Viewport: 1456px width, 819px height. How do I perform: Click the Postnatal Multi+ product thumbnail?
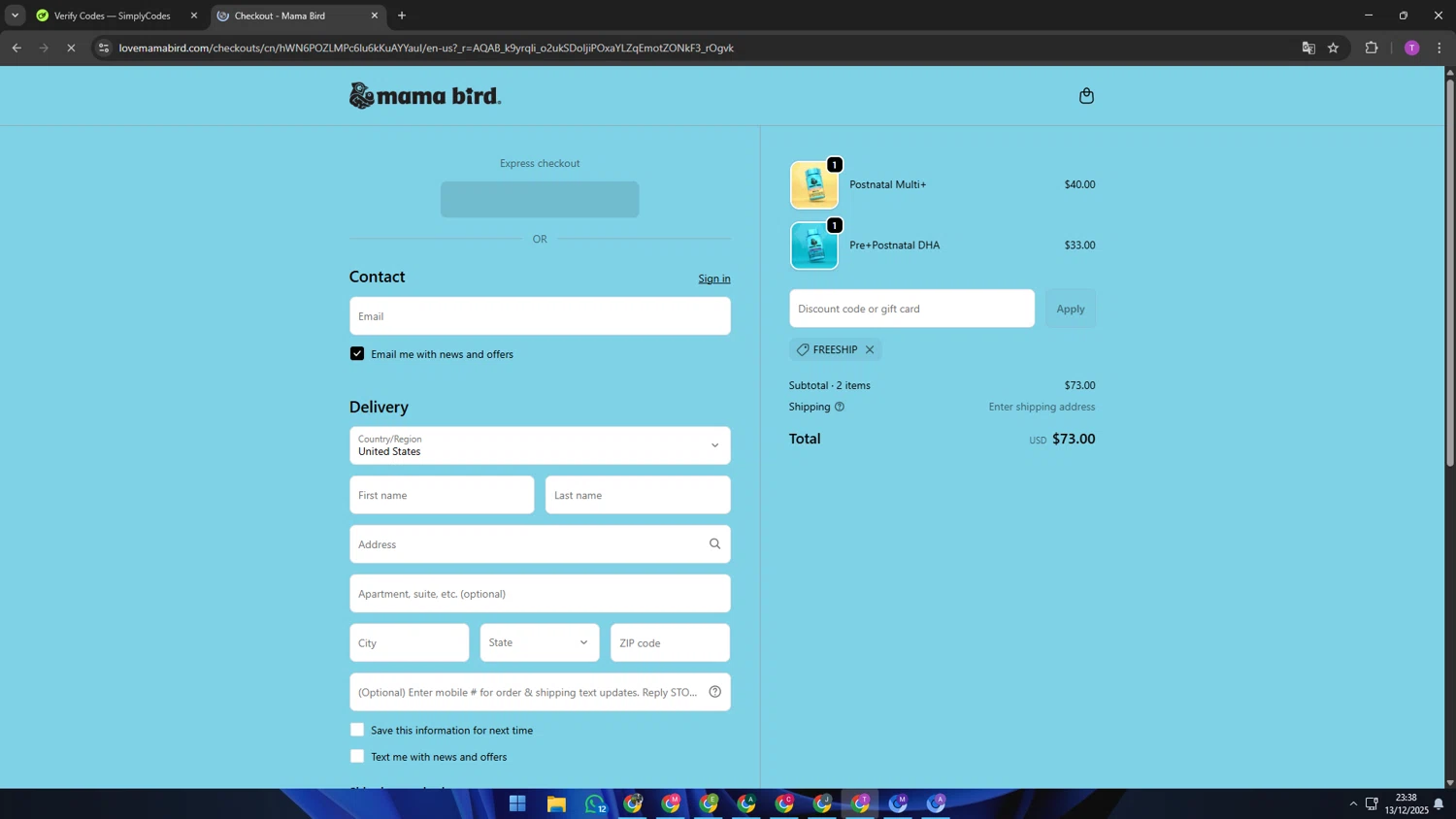[x=813, y=184]
